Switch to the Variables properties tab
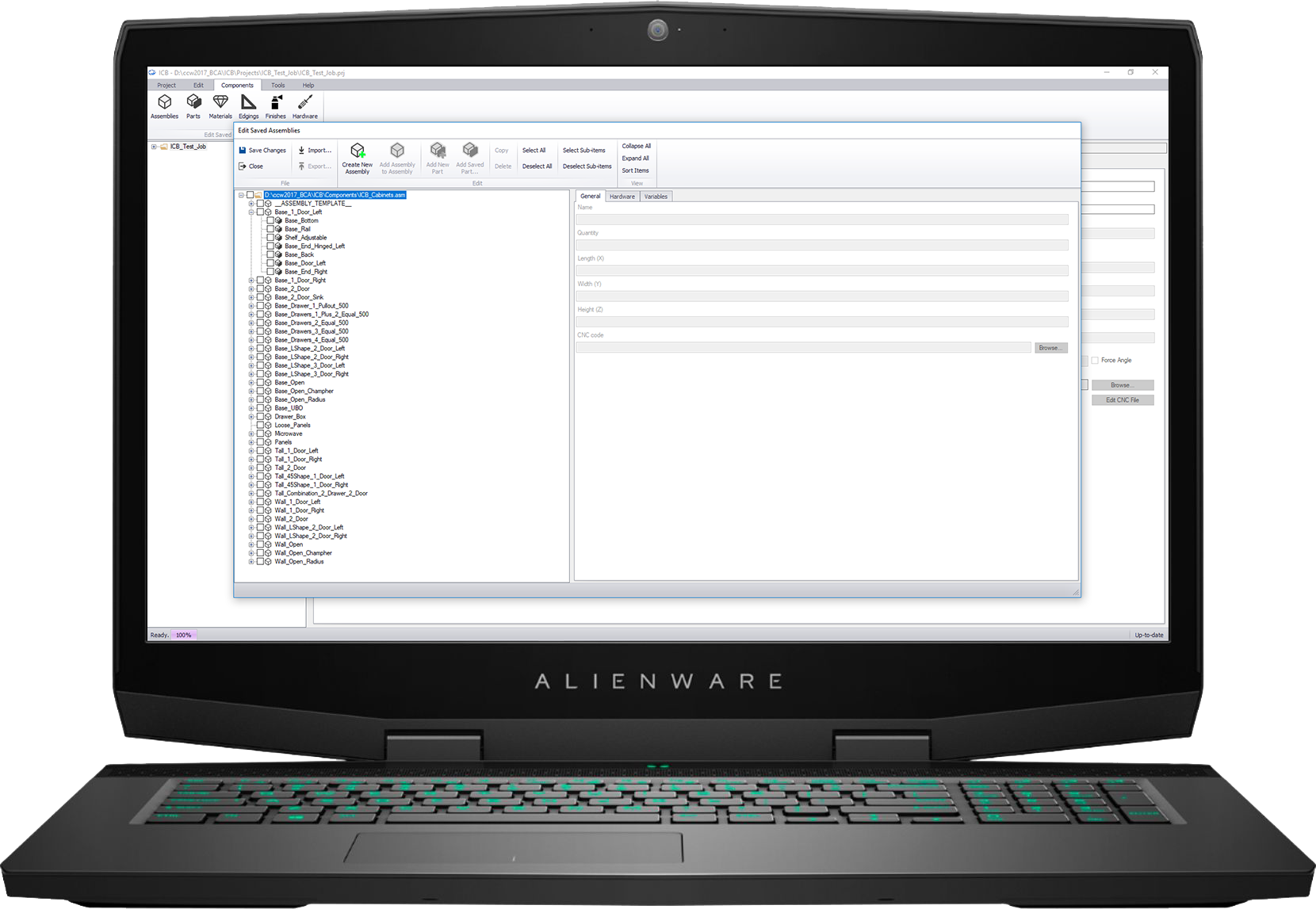 click(656, 197)
